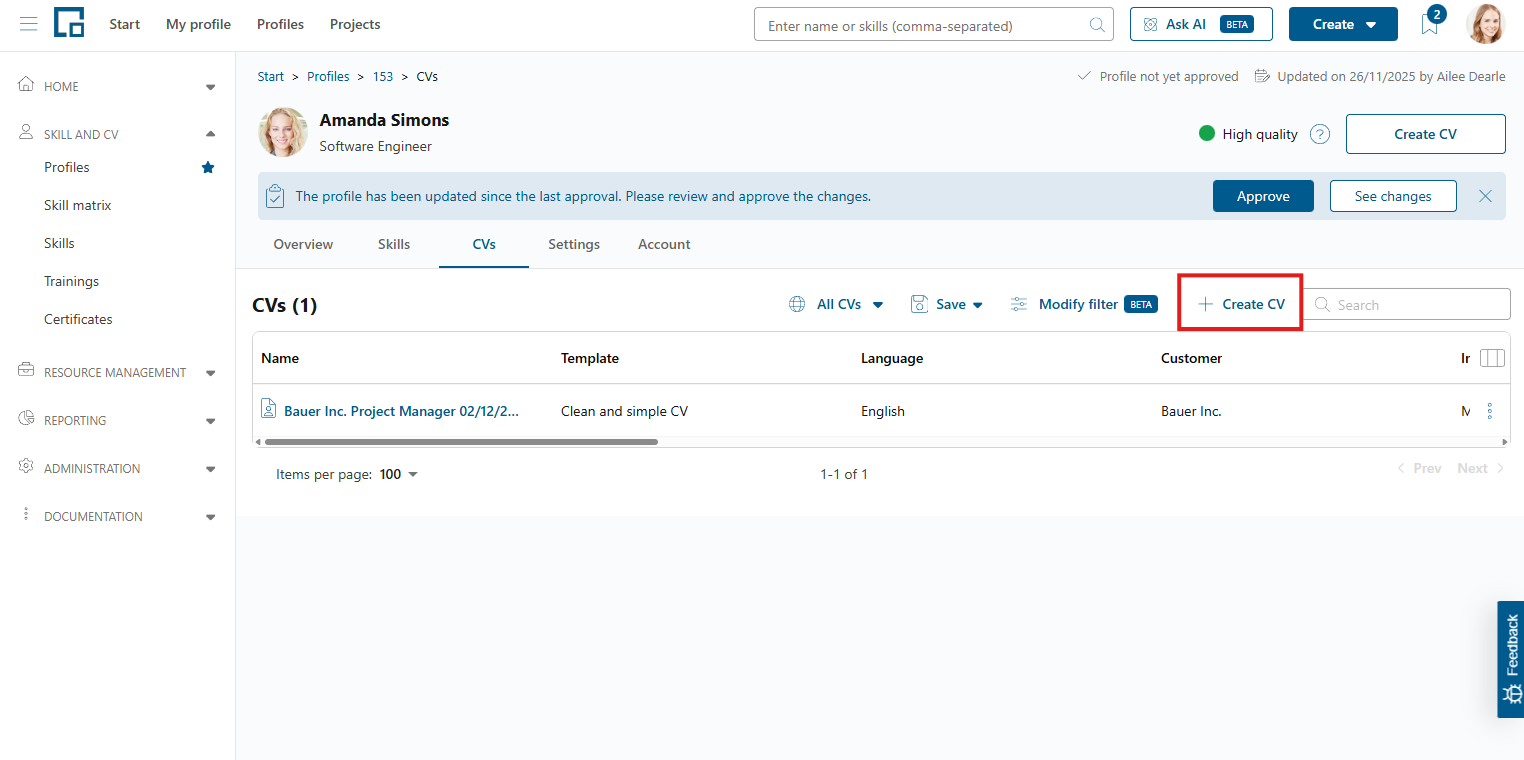Open the blue Create dropdown in the top bar
Viewport: 1524px width, 760px height.
click(x=1343, y=24)
